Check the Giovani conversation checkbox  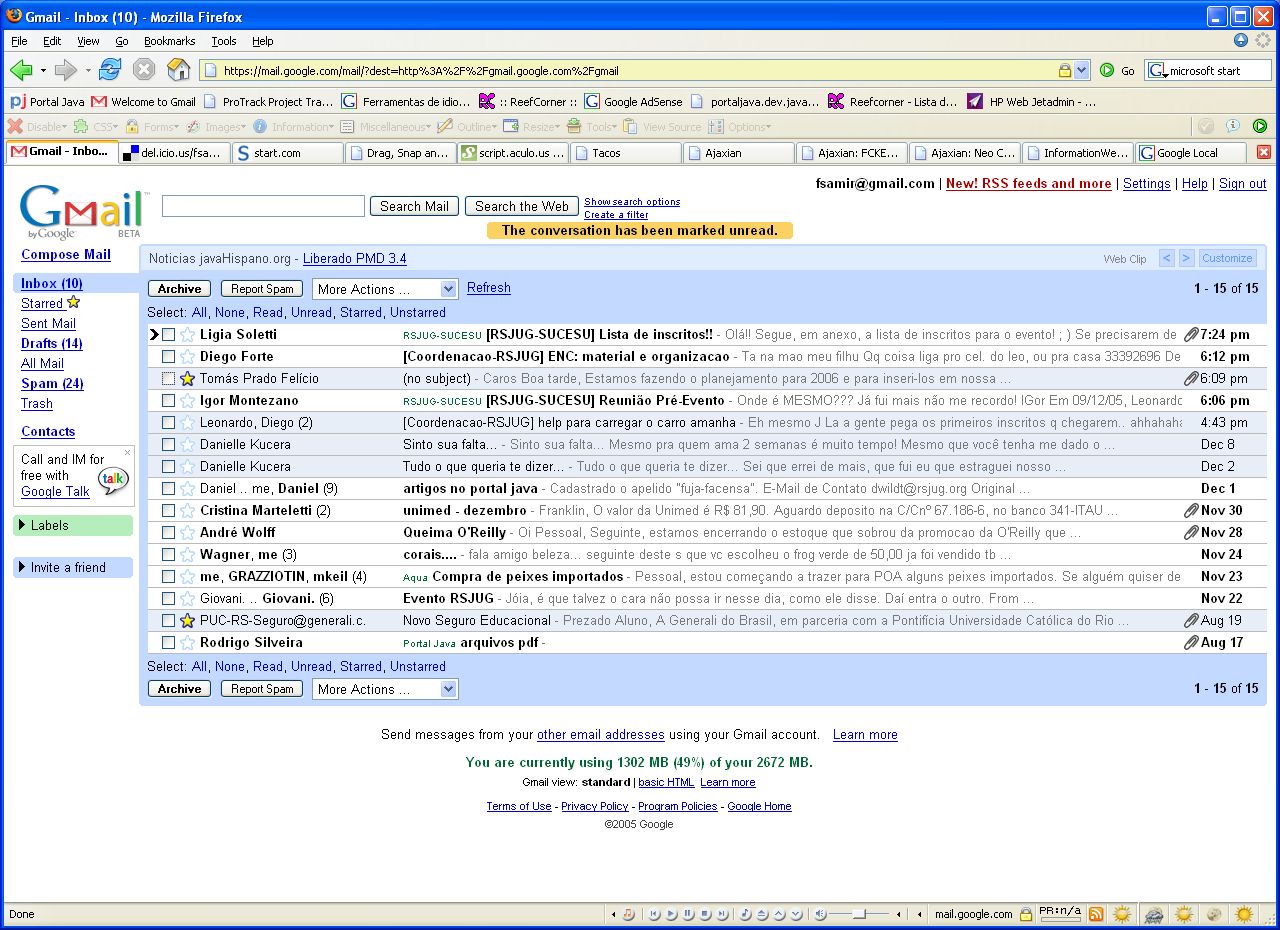click(x=168, y=599)
